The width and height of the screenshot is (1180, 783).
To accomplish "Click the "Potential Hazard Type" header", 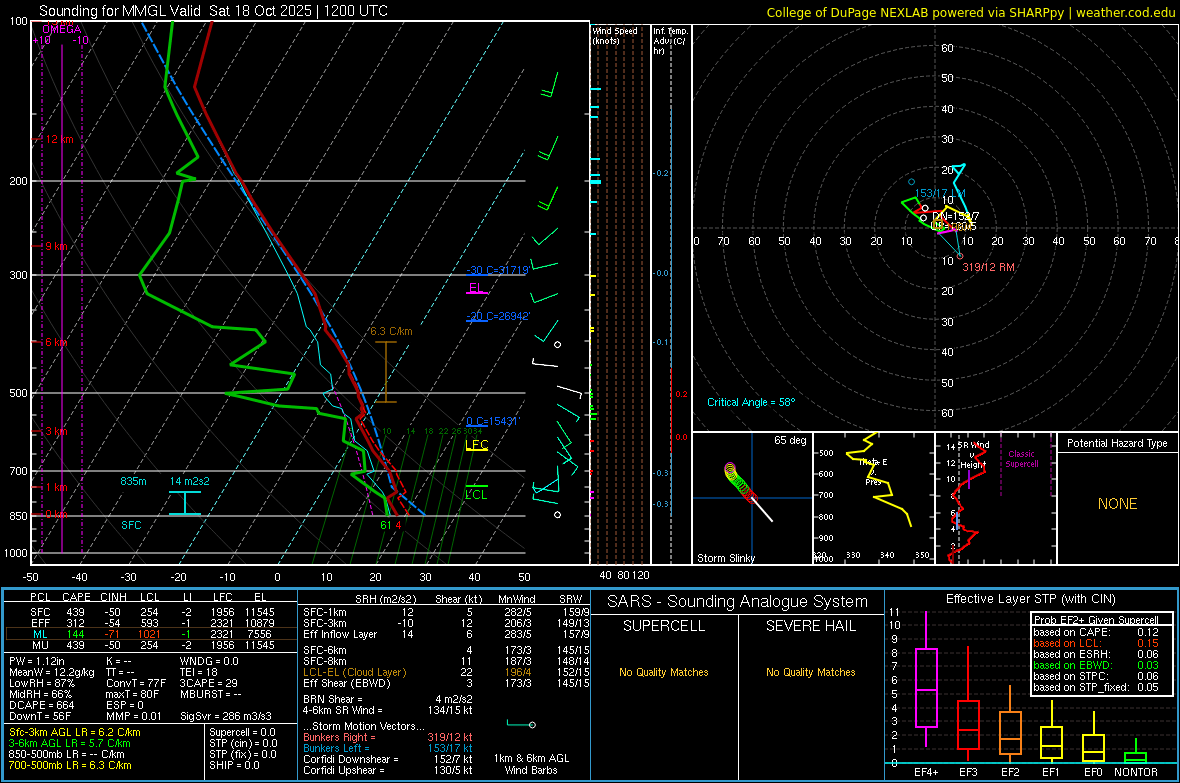I will click(1117, 443).
